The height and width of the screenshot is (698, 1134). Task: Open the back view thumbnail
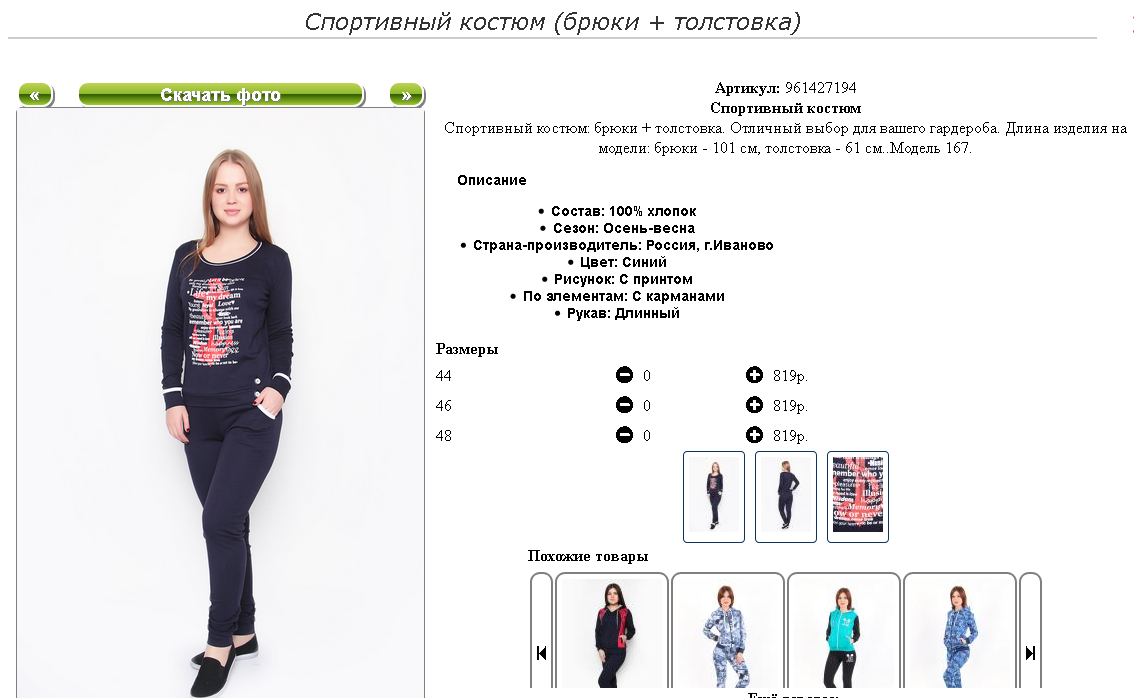[785, 497]
